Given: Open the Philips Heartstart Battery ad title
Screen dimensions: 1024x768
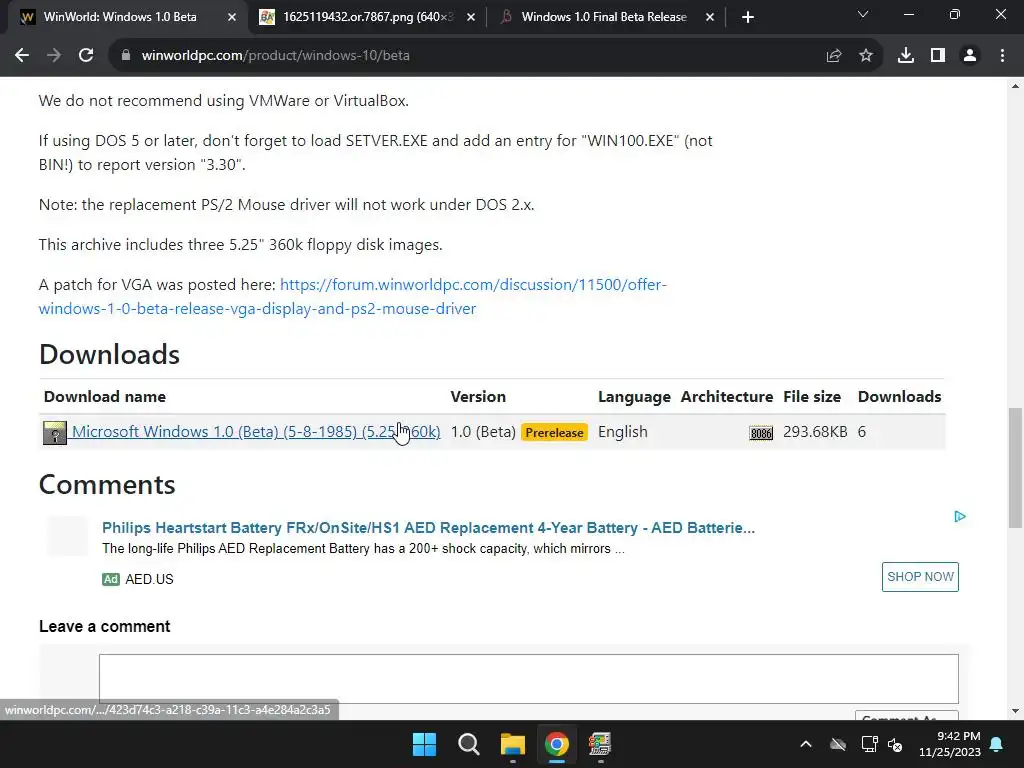Looking at the screenshot, I should 428,528.
